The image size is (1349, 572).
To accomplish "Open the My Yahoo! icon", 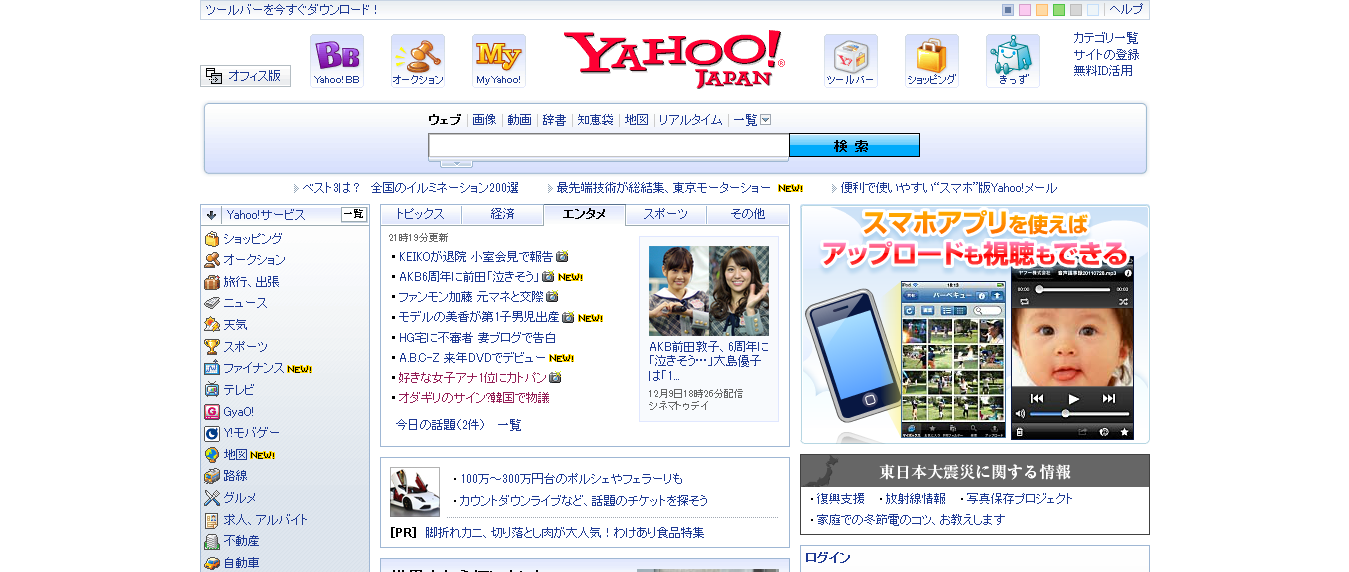I will coord(499,61).
